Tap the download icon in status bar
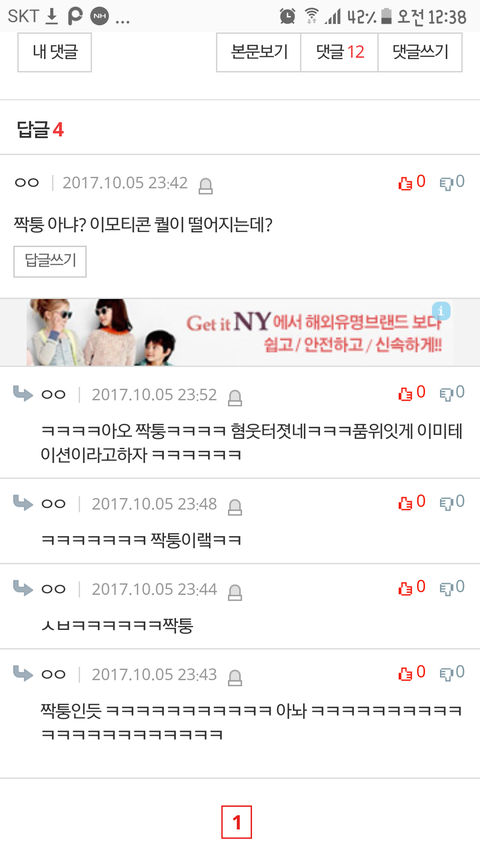The width and height of the screenshot is (480, 853). pos(51,16)
